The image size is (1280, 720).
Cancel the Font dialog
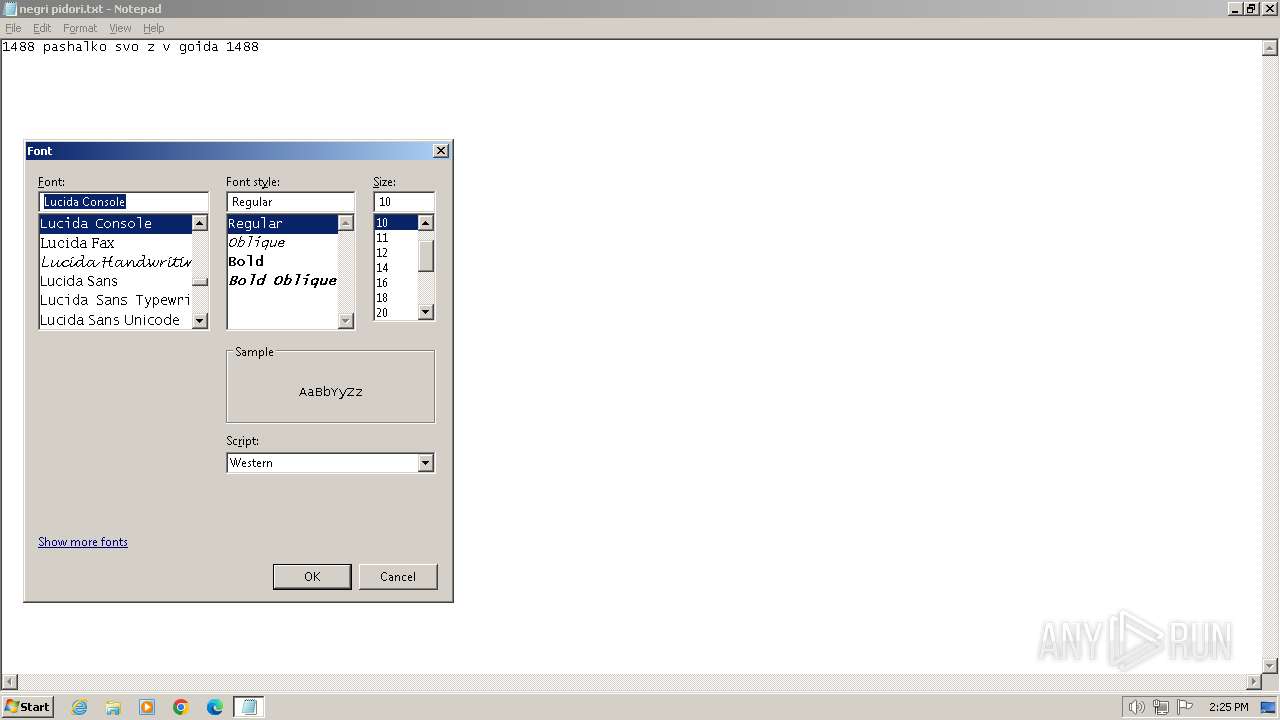(398, 576)
